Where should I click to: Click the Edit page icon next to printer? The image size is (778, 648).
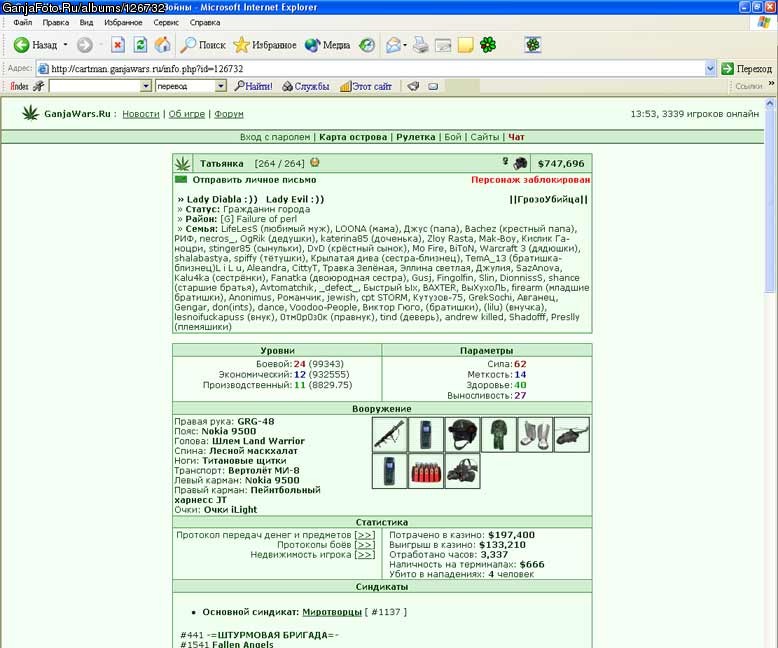coord(443,45)
